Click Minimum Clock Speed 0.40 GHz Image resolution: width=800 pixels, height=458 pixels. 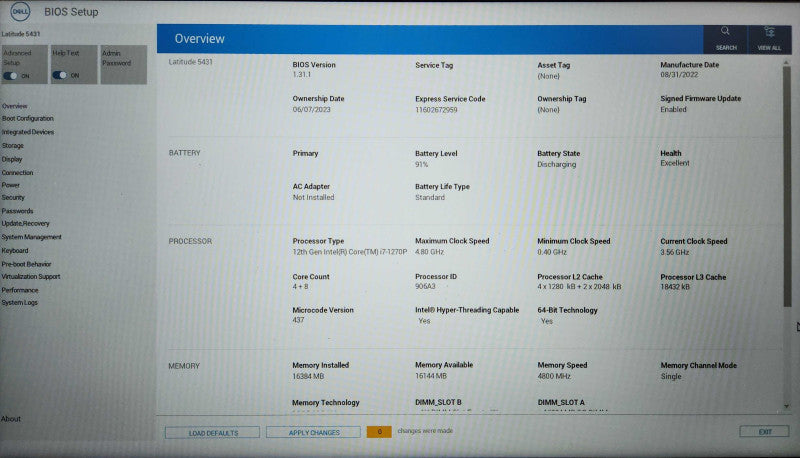pyautogui.click(x=552, y=252)
